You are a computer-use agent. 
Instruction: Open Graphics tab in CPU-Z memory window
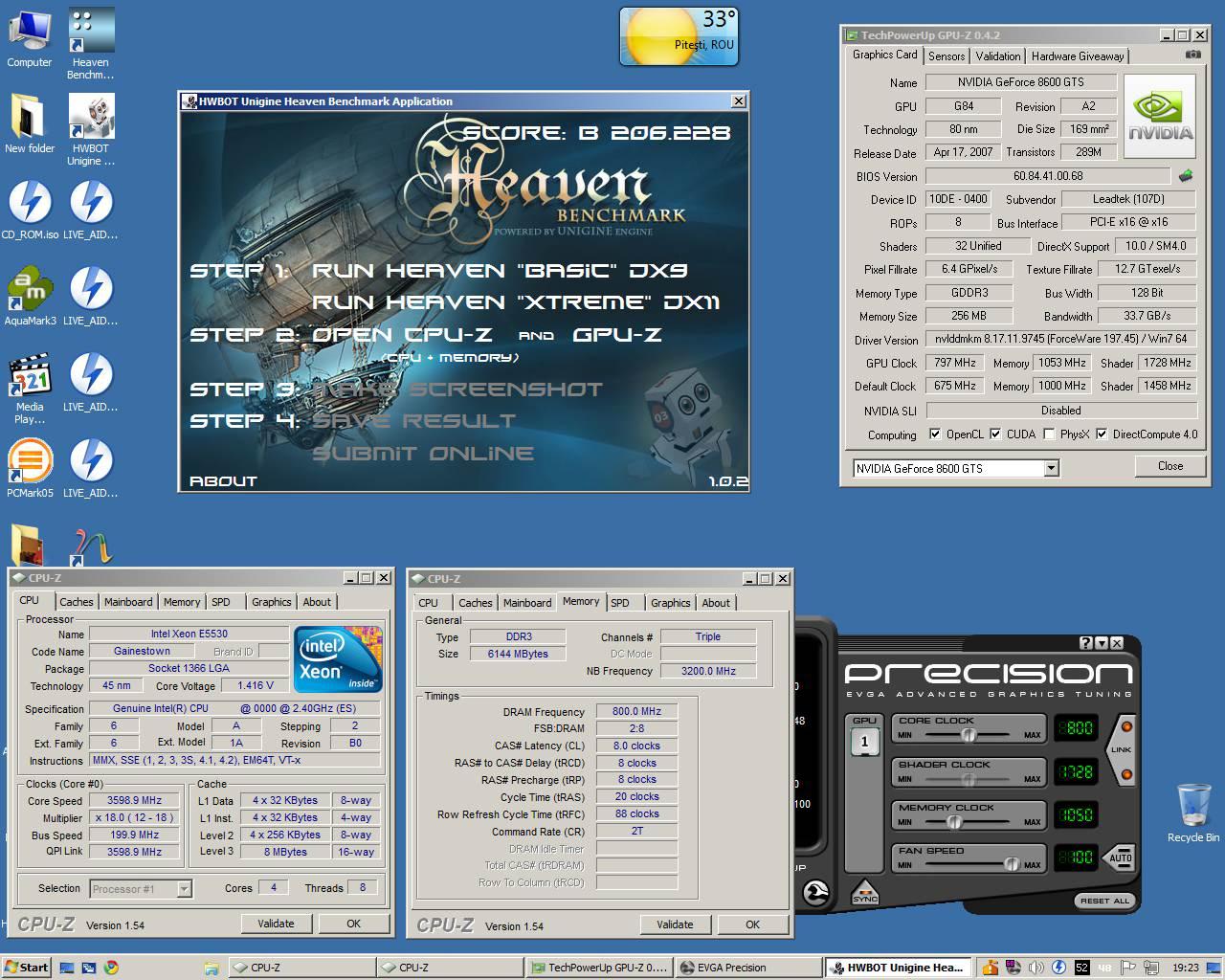coord(670,603)
